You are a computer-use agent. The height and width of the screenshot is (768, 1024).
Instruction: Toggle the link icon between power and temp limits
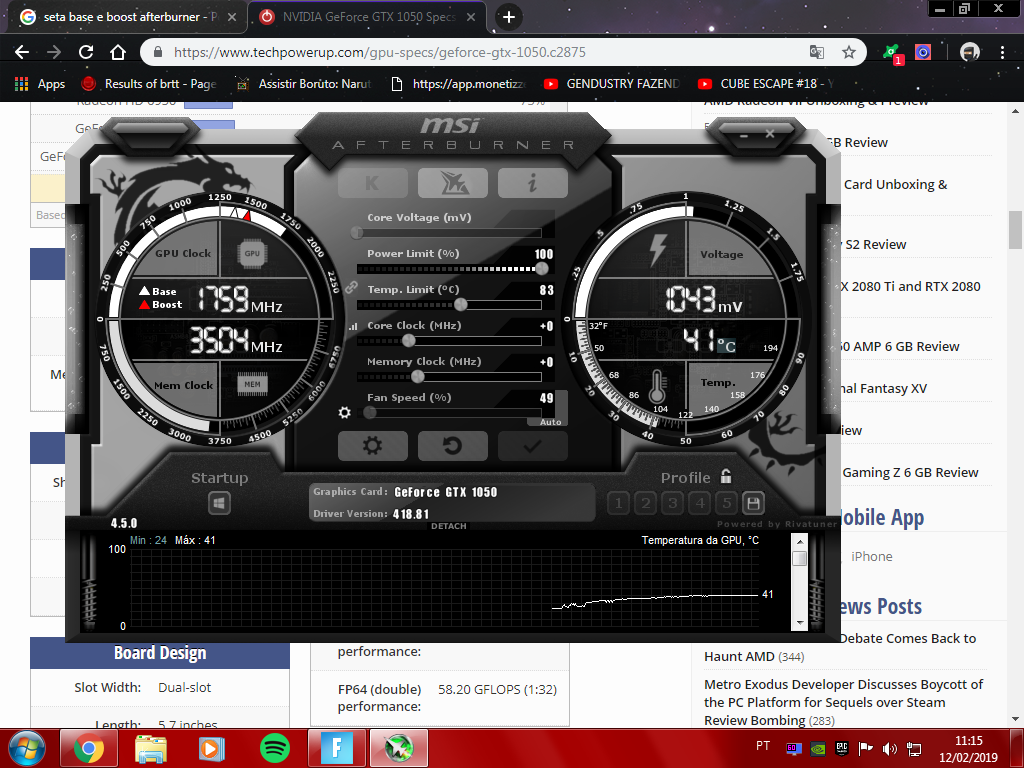click(351, 287)
